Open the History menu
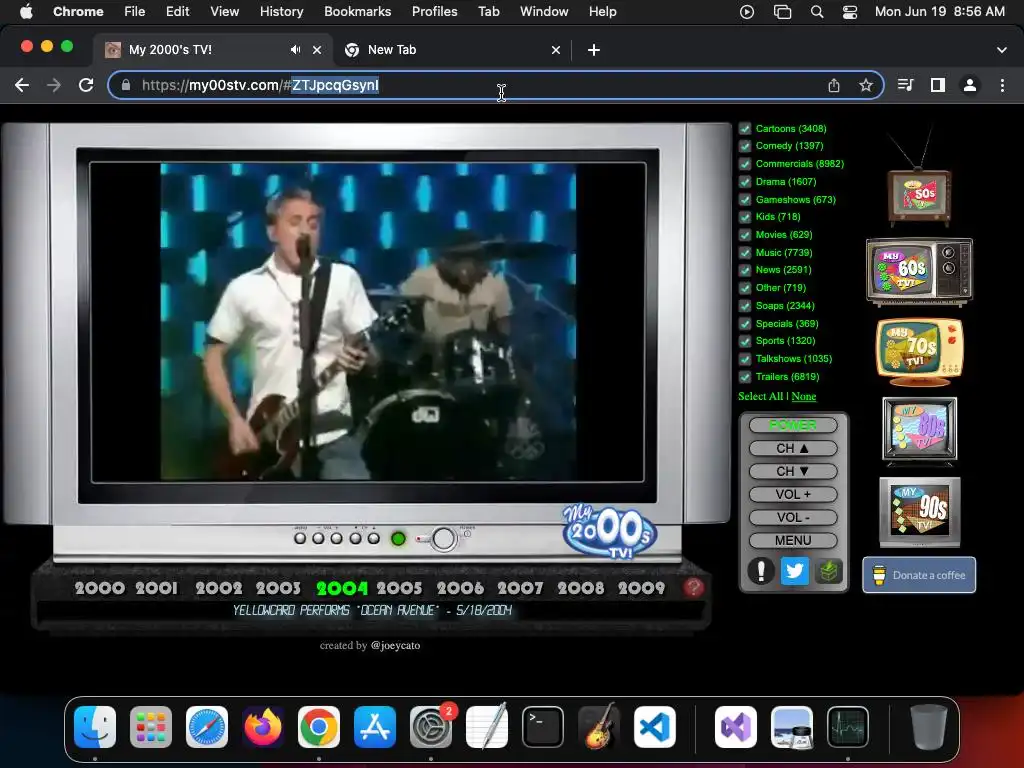Viewport: 1024px width, 768px height. pos(281,11)
